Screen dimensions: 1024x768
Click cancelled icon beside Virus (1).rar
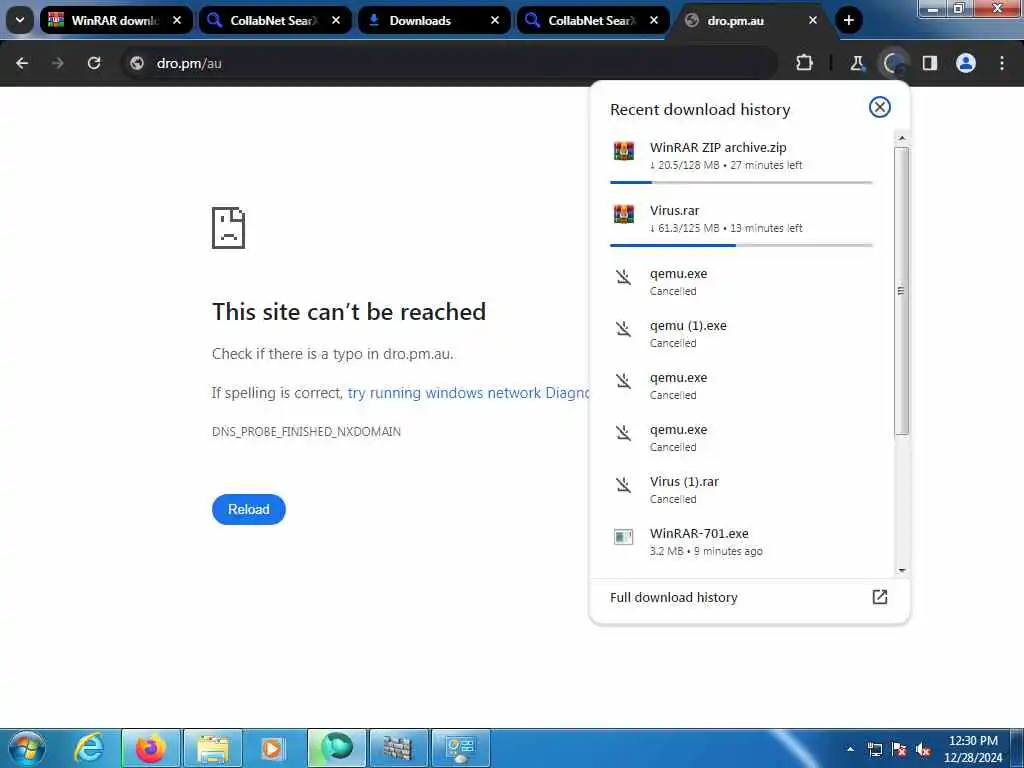624,485
